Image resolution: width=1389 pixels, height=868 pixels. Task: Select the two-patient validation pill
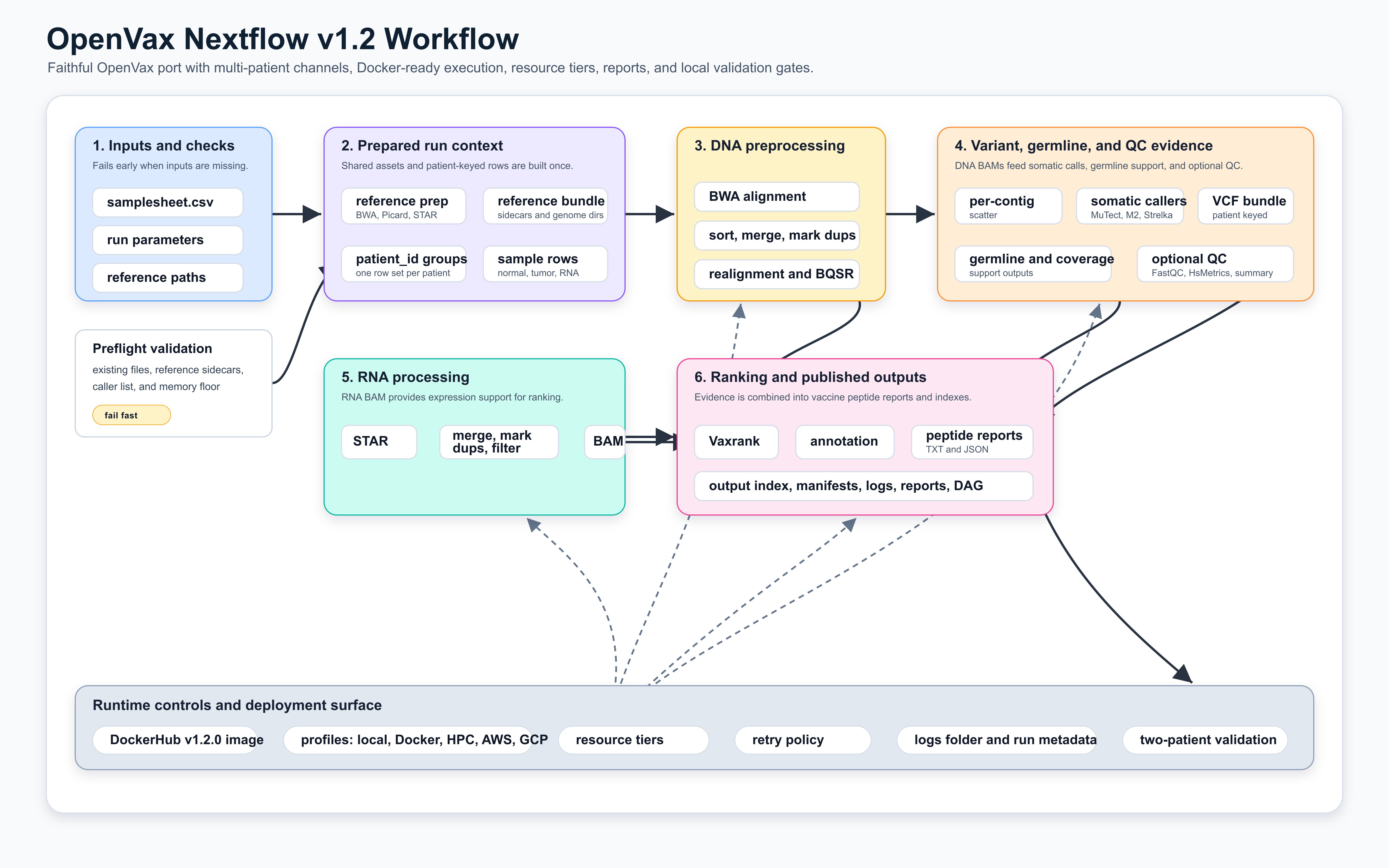coord(1205,740)
